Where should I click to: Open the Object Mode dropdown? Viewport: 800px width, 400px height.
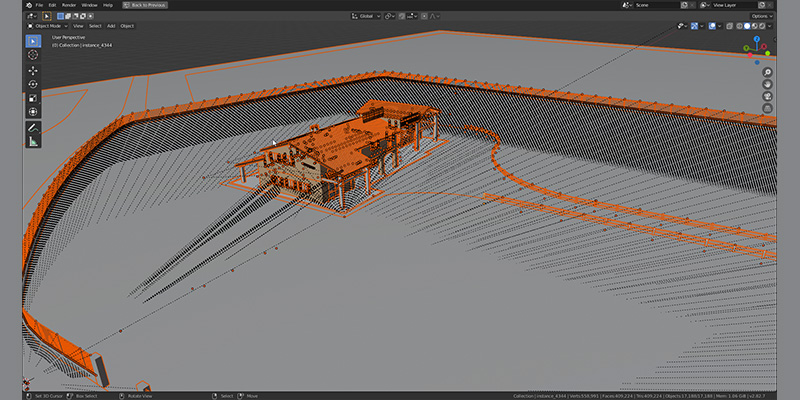pyautogui.click(x=47, y=26)
